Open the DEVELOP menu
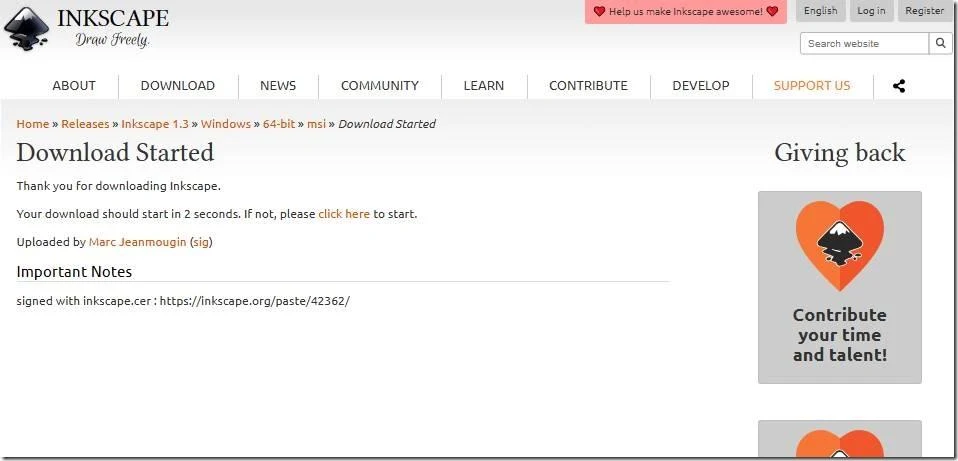 [x=701, y=86]
